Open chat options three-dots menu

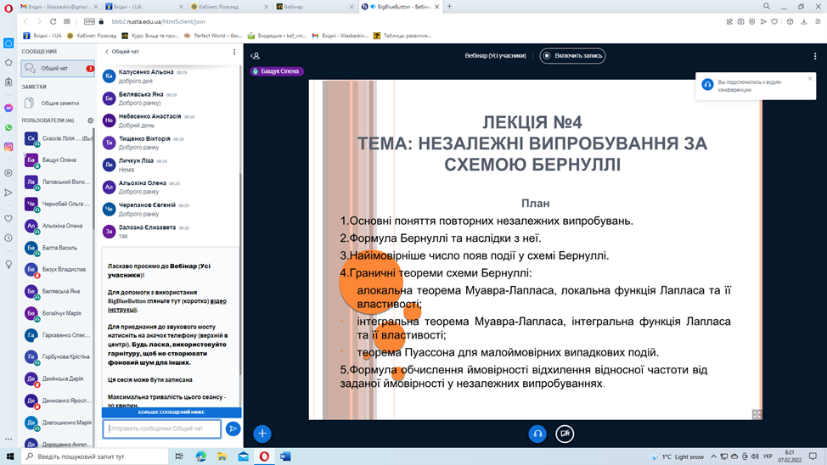click(x=234, y=52)
